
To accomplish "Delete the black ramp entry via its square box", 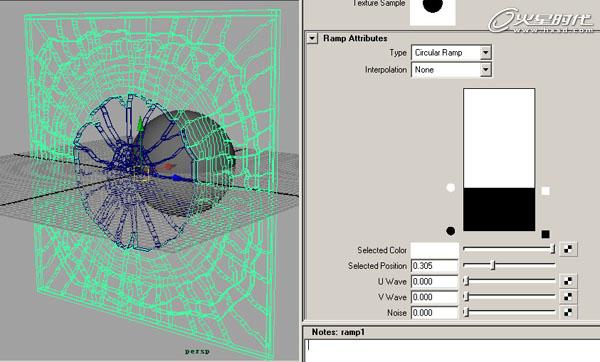I will pyautogui.click(x=546, y=234).
